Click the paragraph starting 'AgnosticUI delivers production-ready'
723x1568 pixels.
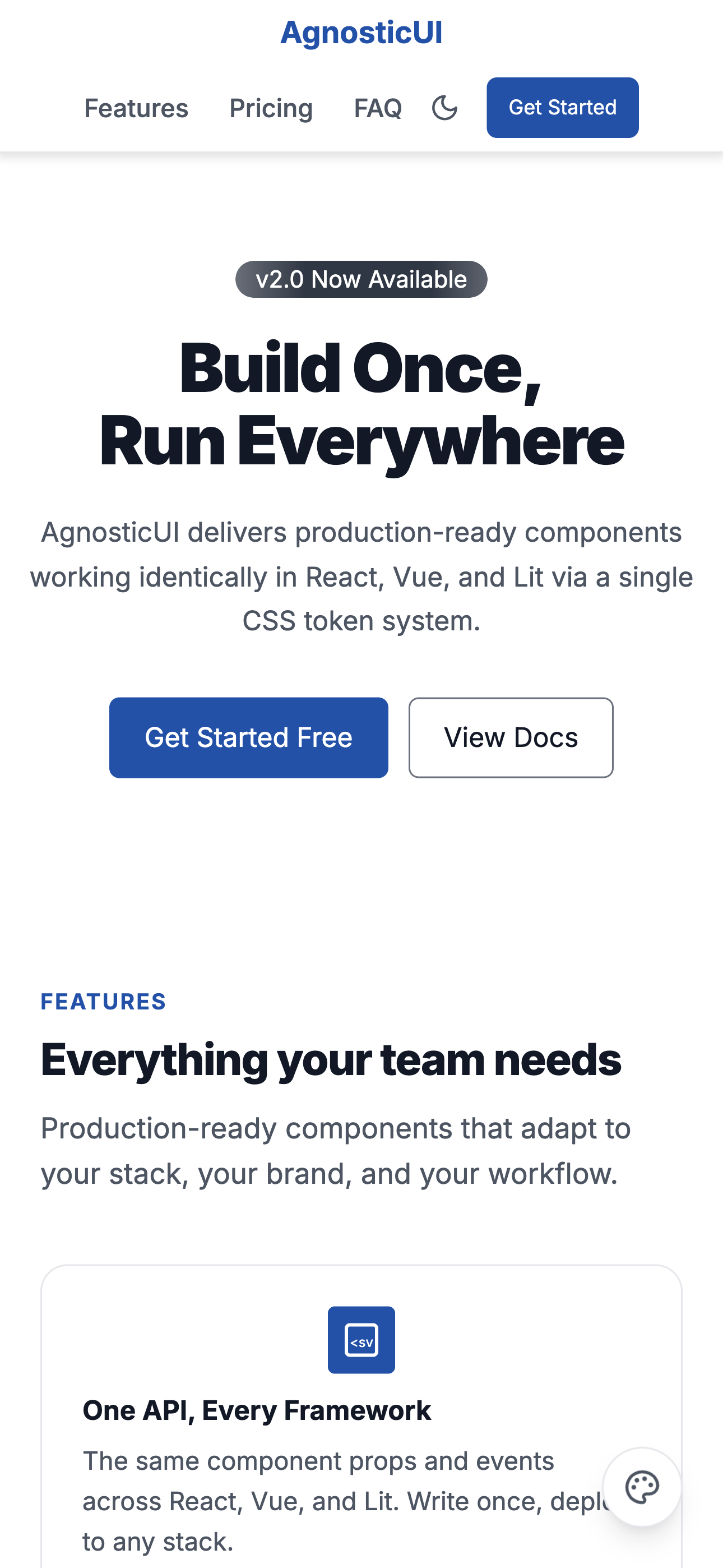coord(361,577)
